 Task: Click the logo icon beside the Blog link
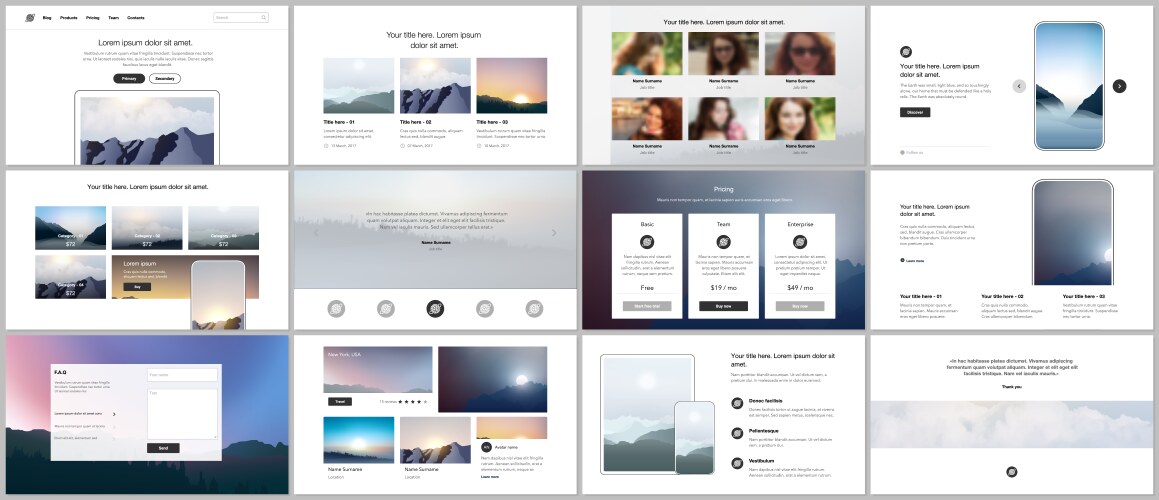click(x=29, y=18)
